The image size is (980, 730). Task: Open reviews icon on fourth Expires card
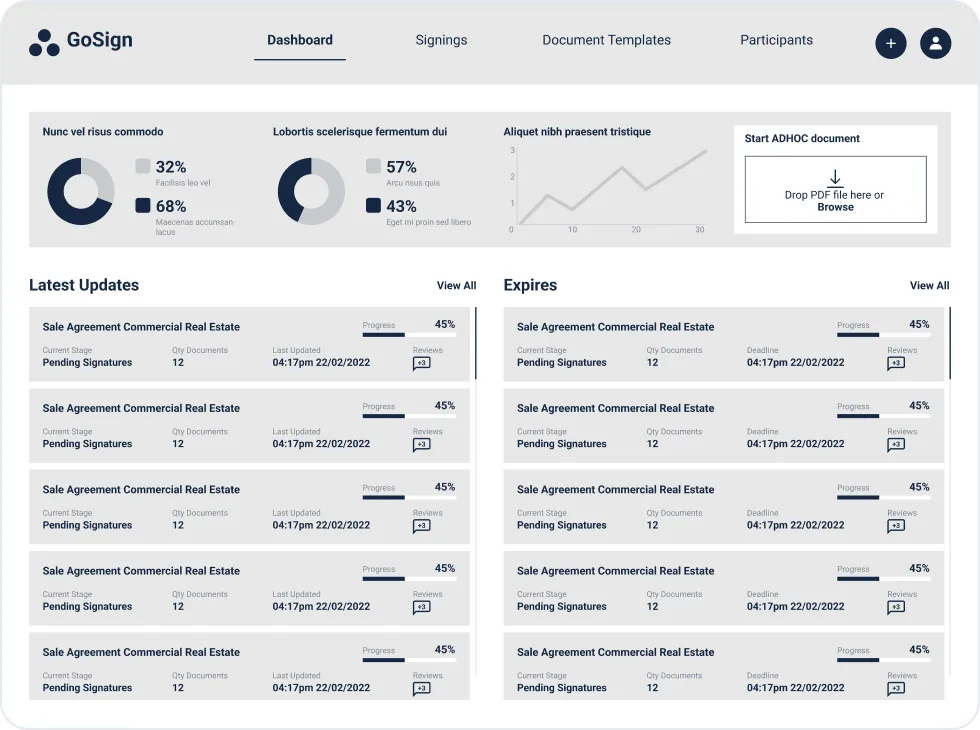tap(896, 607)
